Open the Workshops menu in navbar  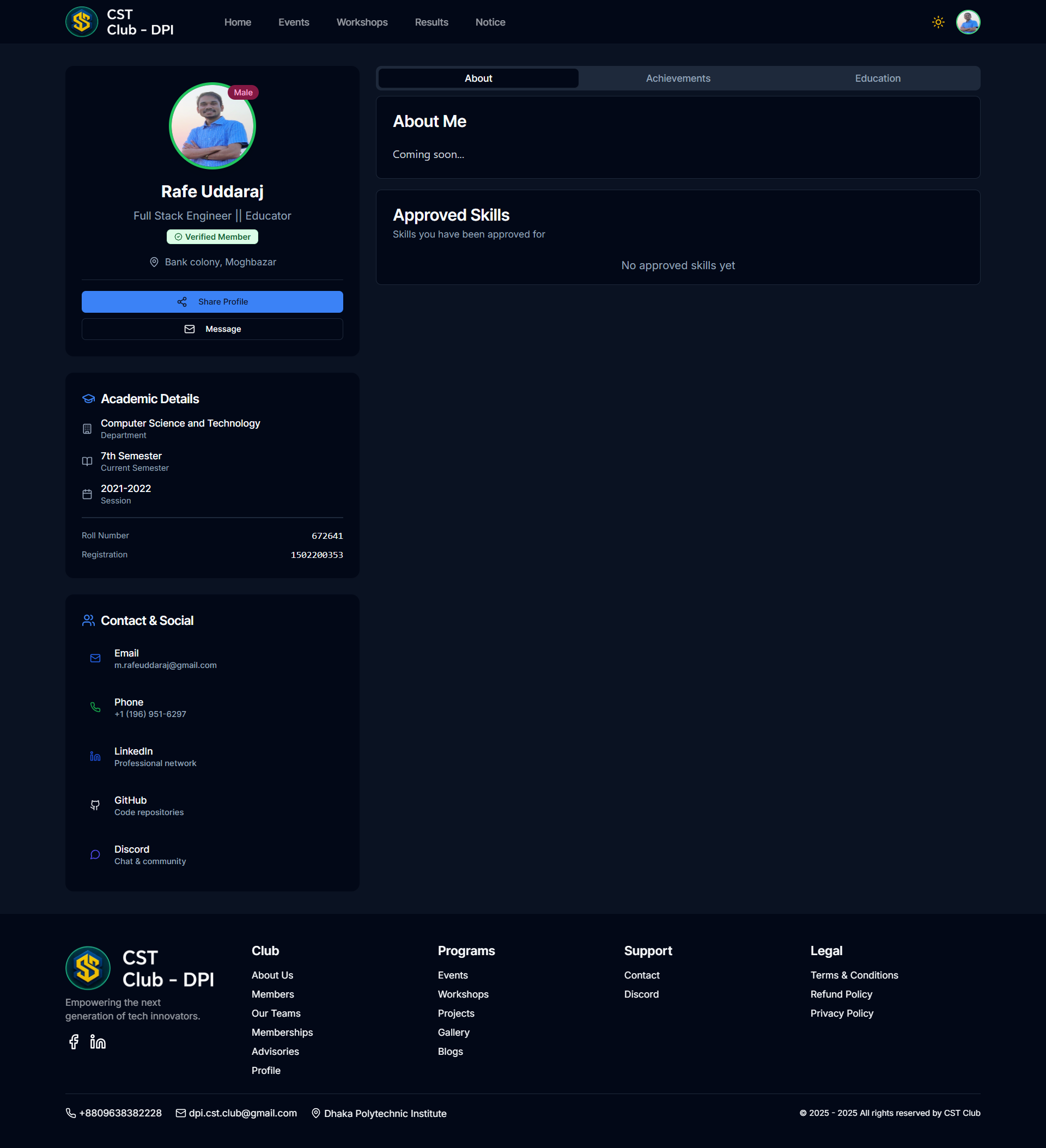pos(362,22)
